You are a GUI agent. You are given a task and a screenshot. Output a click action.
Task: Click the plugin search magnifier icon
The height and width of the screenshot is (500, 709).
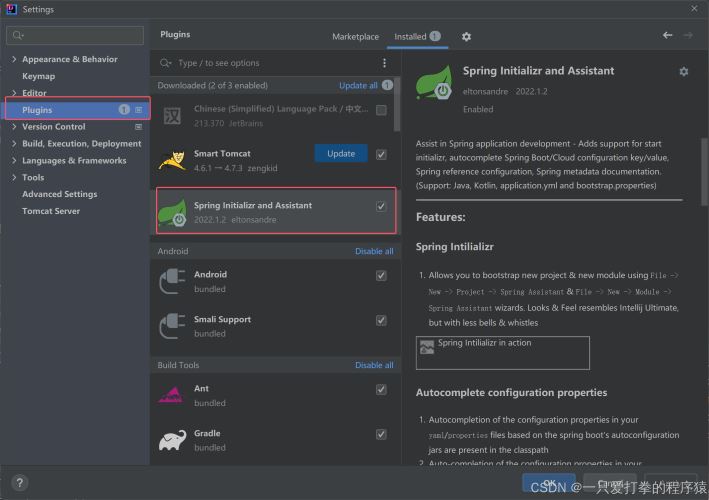point(165,63)
